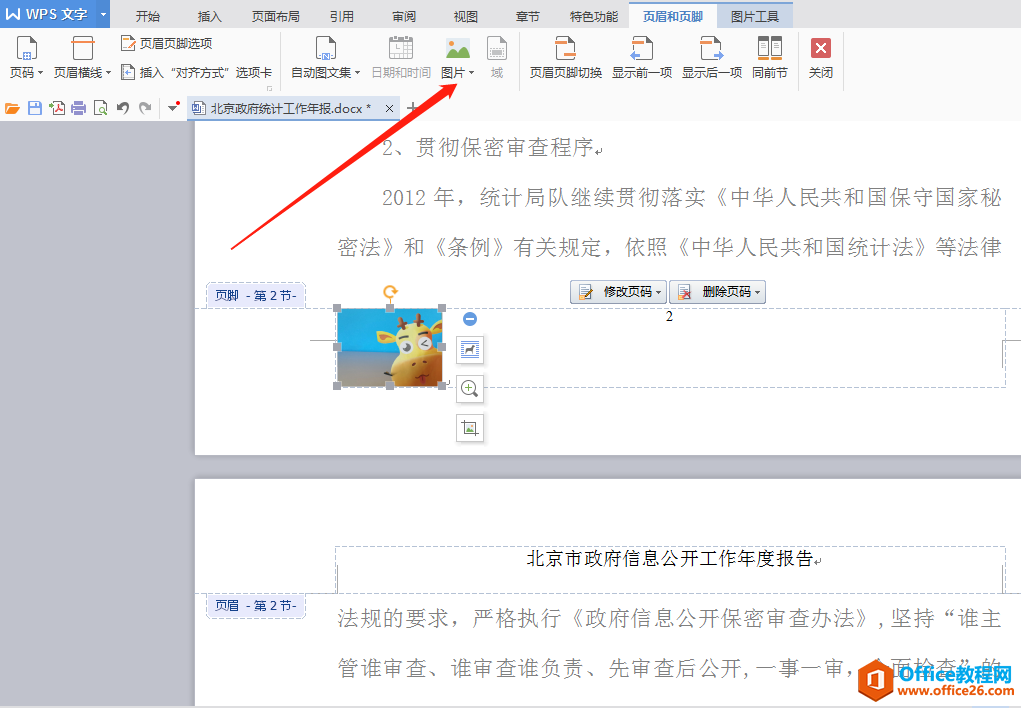Redo the last action
1021x708 pixels.
tap(145, 108)
